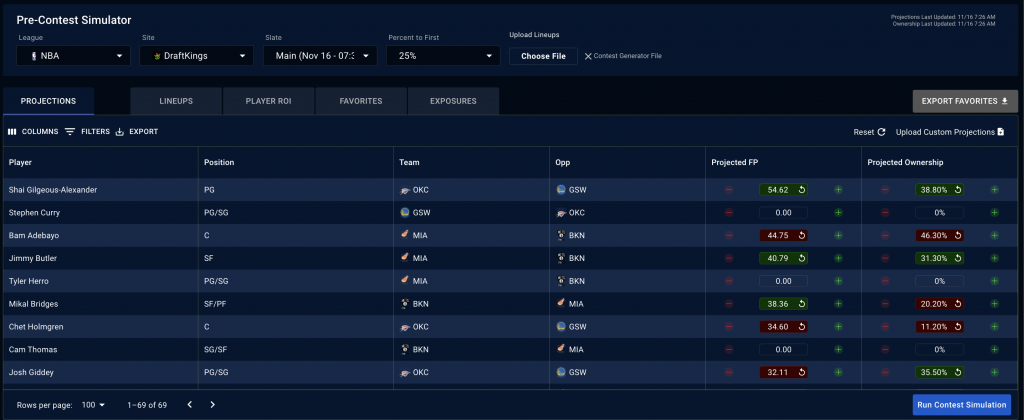Open the Columns selector

33,132
